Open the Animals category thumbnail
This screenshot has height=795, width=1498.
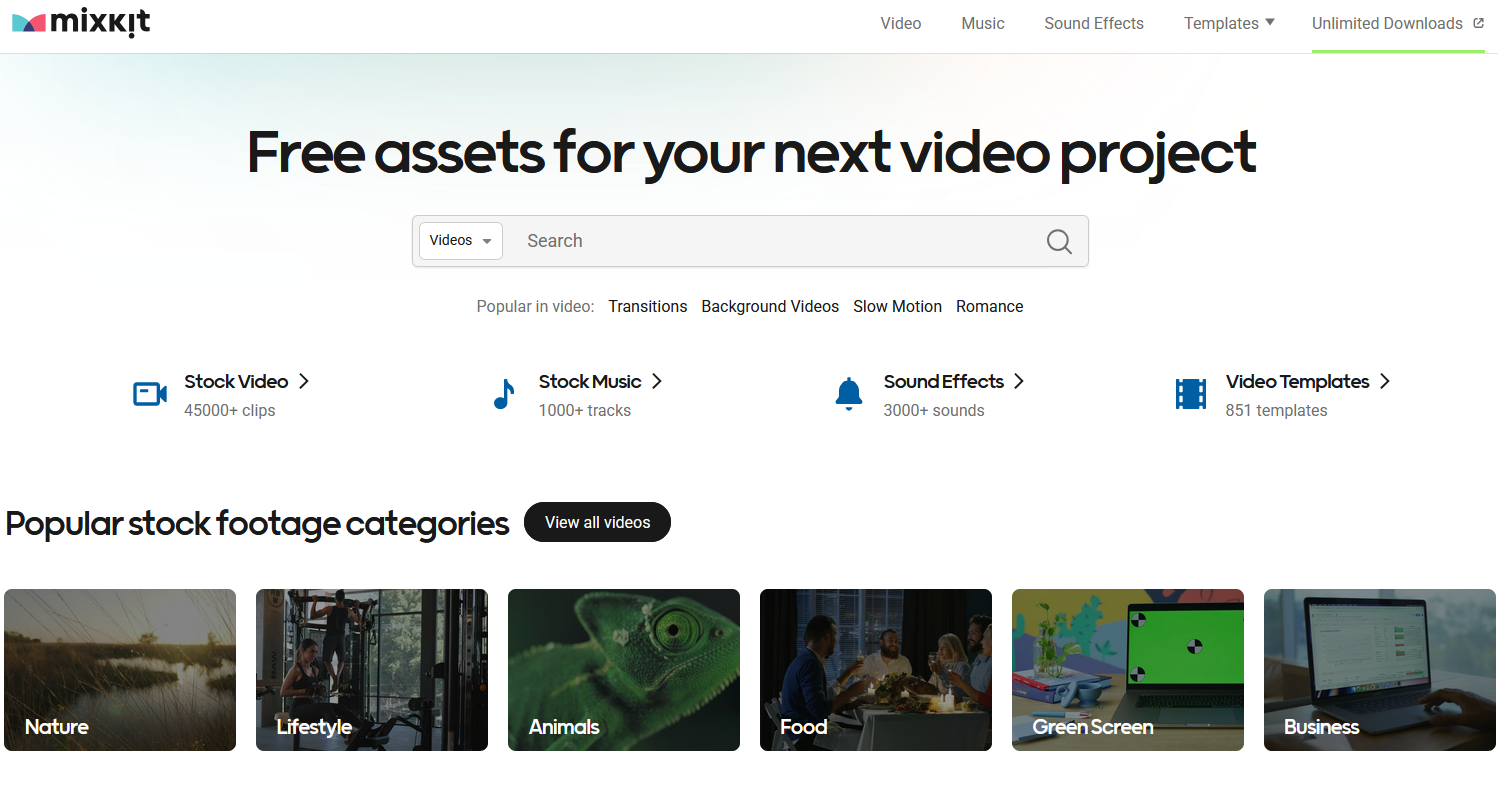point(623,669)
